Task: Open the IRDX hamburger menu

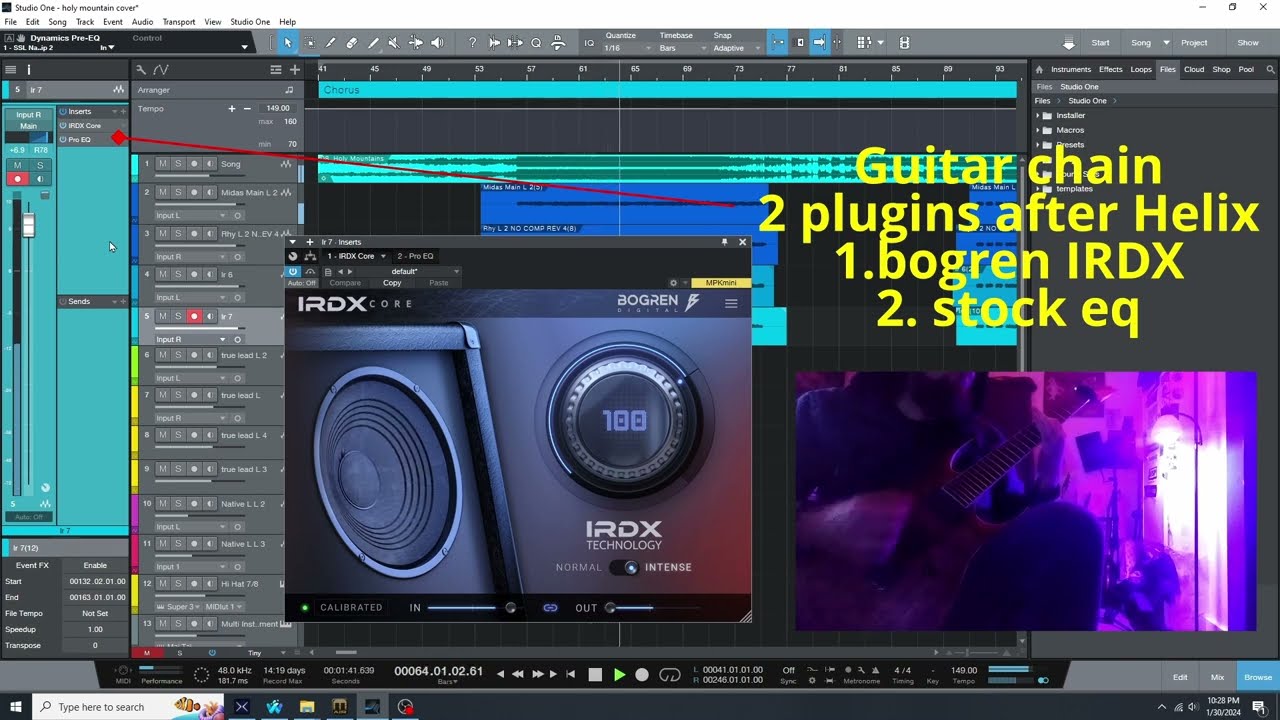Action: point(731,303)
